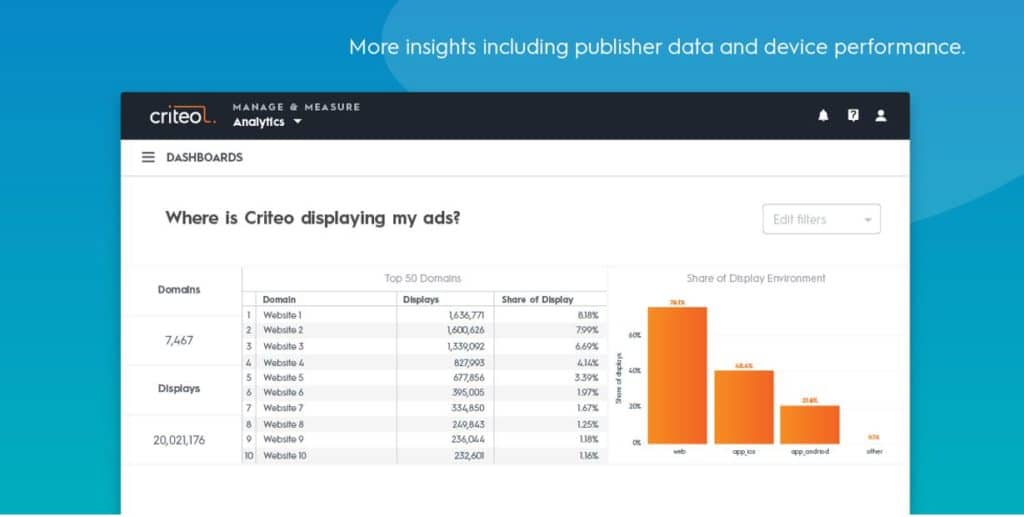Click the 20,021,176 Displays total value
1024x517 pixels.
[x=179, y=441]
